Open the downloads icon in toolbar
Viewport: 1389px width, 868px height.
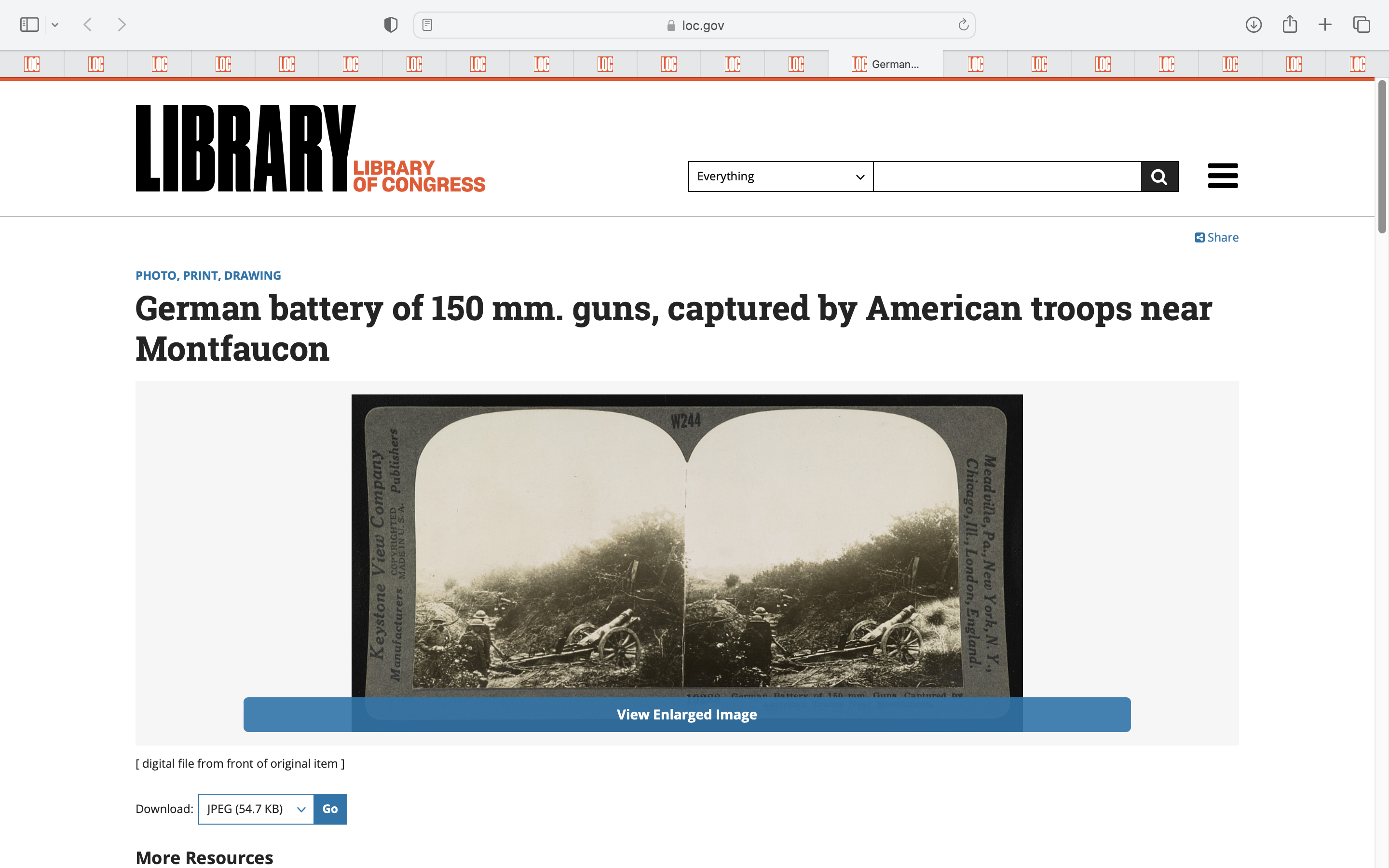click(x=1253, y=25)
